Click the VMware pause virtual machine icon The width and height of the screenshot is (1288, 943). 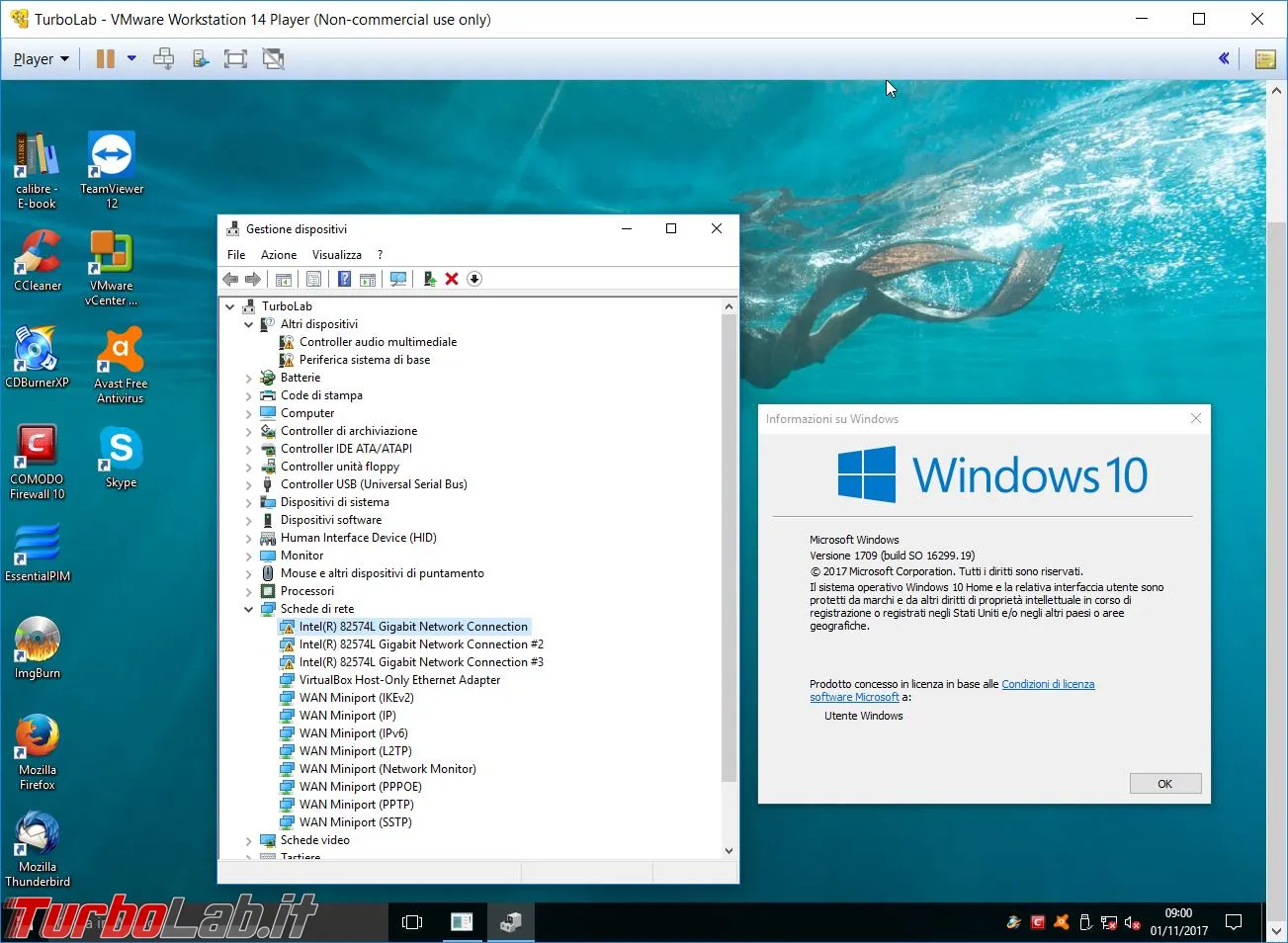pyautogui.click(x=105, y=59)
